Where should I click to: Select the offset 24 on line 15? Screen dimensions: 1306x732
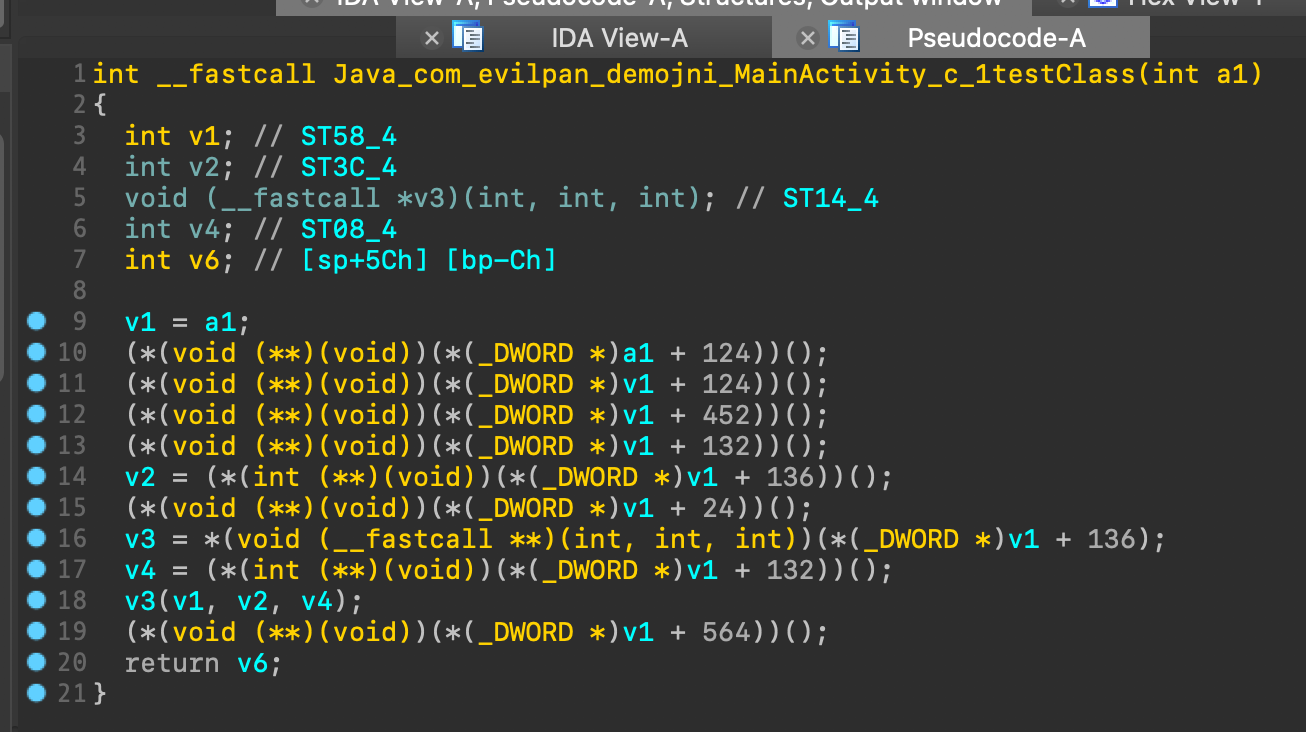click(718, 508)
